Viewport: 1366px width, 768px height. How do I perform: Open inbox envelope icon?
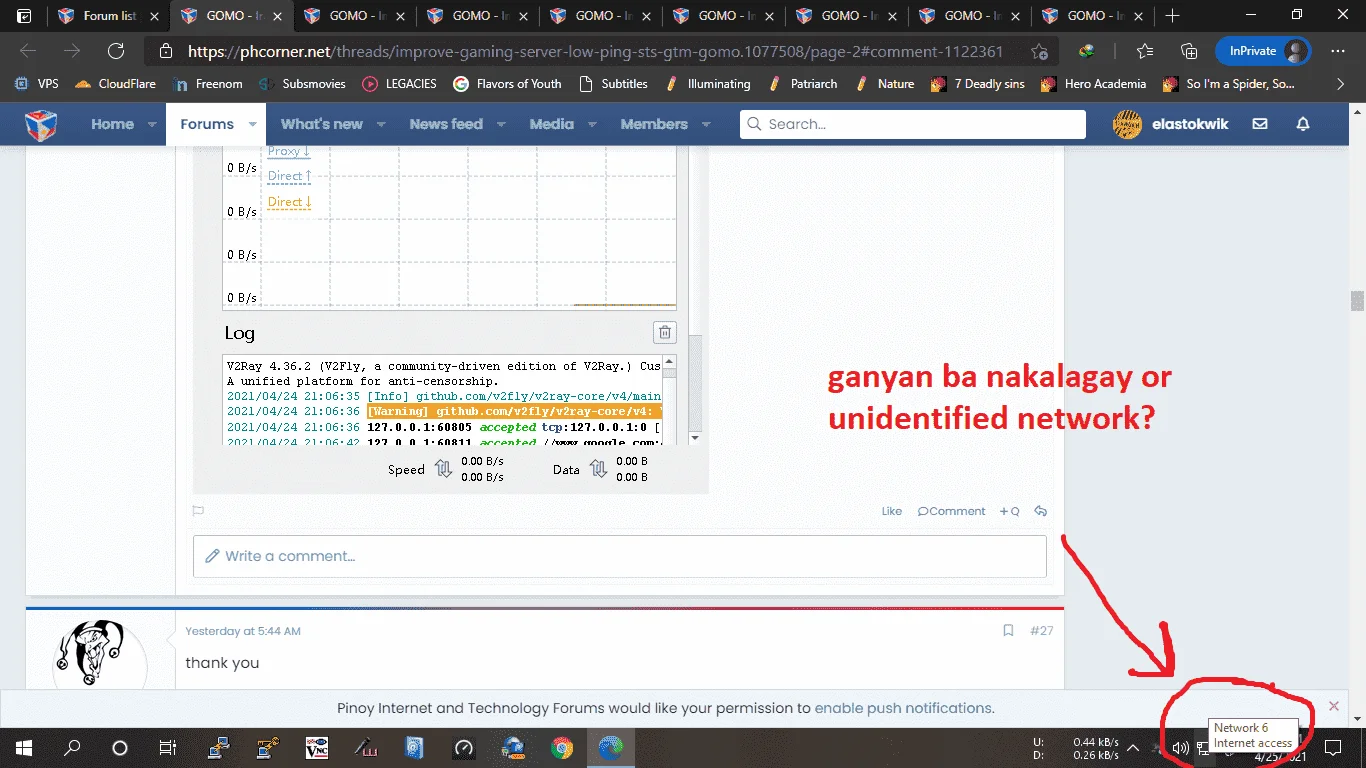pos(1260,124)
